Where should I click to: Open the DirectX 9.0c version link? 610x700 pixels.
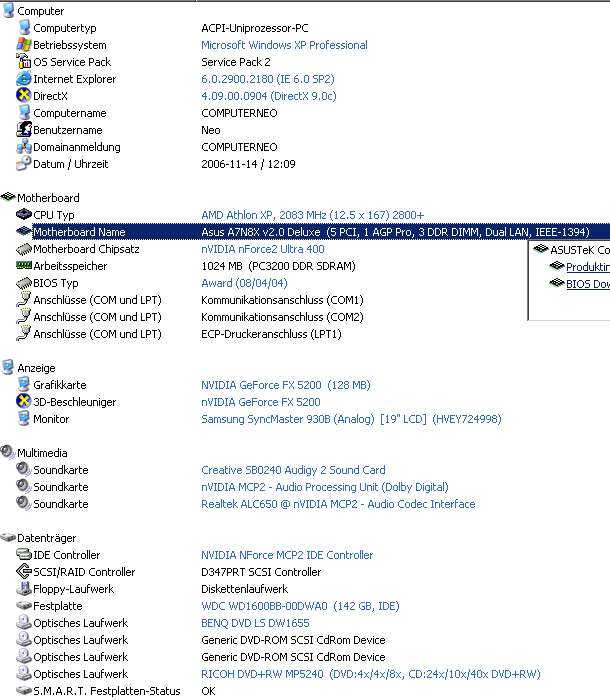(268, 96)
